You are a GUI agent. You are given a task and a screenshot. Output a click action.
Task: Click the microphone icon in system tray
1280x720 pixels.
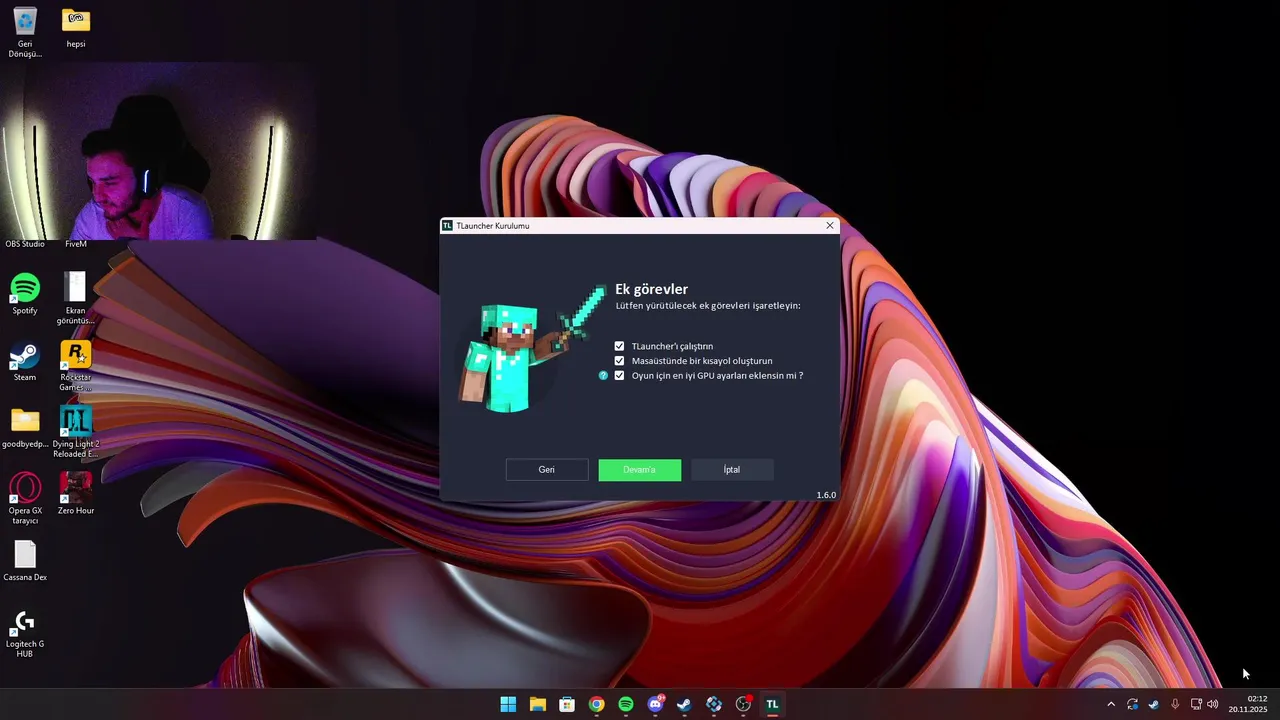pos(1175,704)
